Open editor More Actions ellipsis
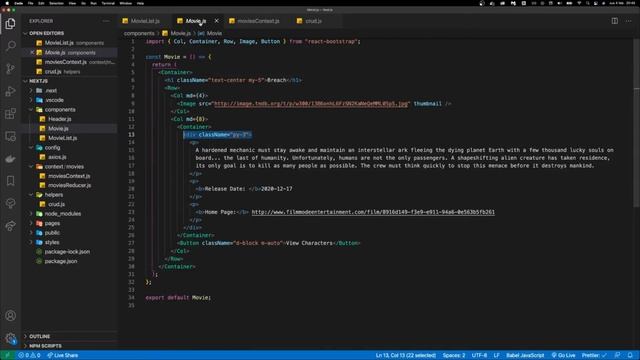This screenshot has height=360, width=640. [x=629, y=21]
